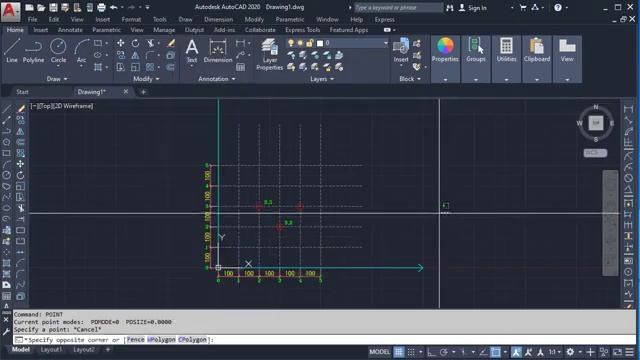Click the Plot print icon
Viewport: 640px width, 360px height.
[101, 7]
